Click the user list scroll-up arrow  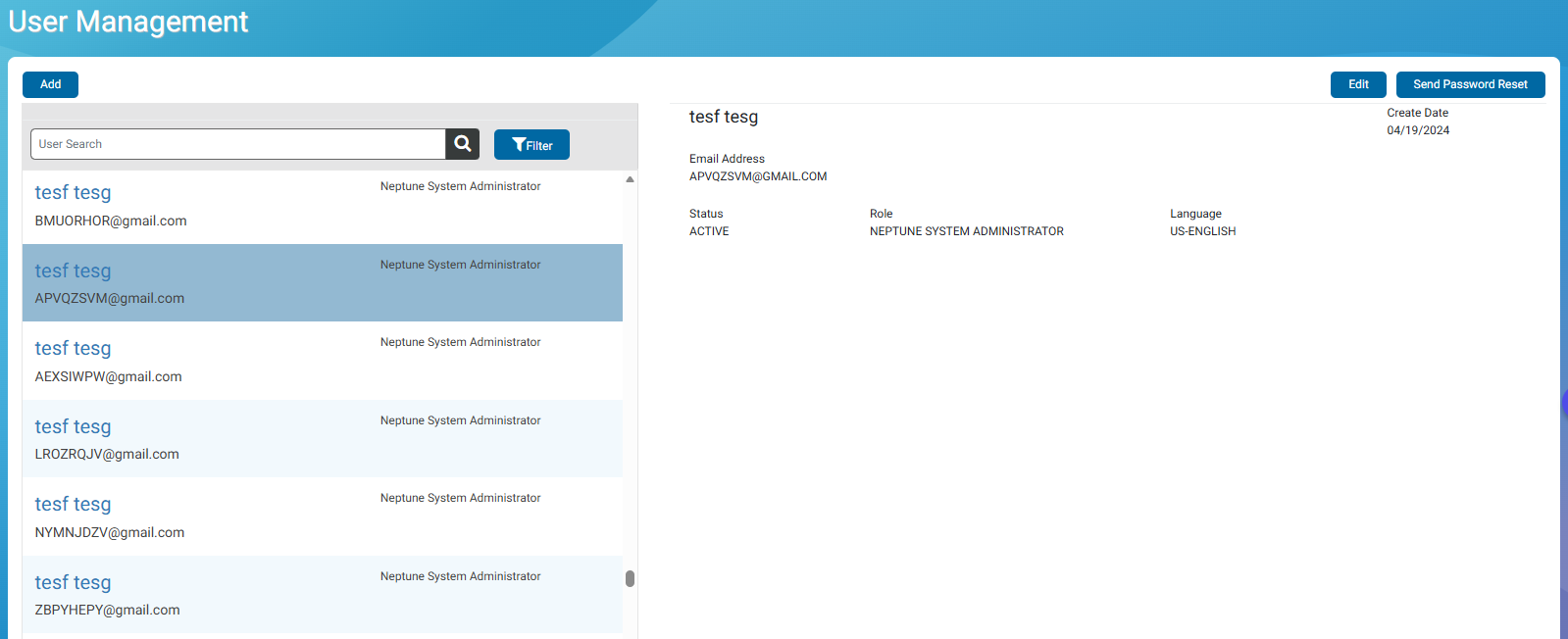point(630,179)
